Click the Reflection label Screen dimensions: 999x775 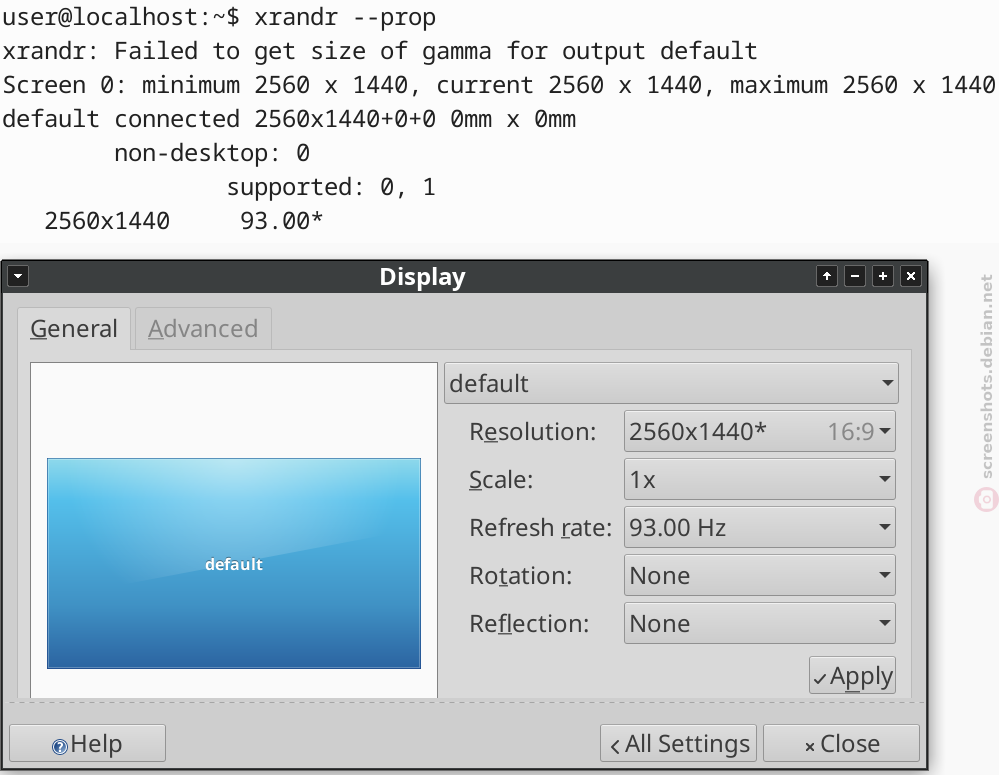[529, 624]
